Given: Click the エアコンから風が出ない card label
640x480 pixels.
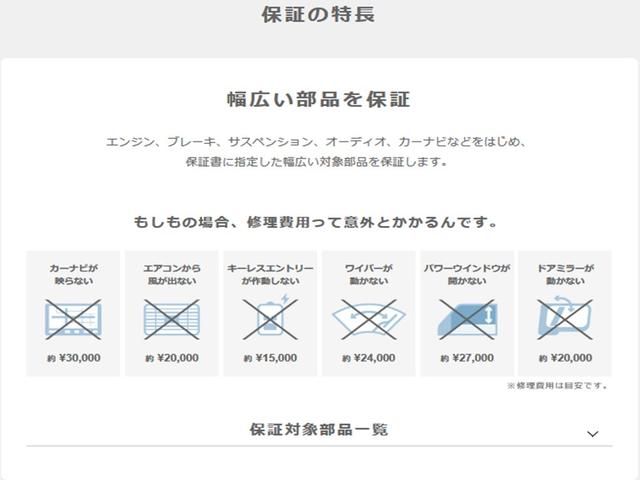Looking at the screenshot, I should click(x=171, y=275).
